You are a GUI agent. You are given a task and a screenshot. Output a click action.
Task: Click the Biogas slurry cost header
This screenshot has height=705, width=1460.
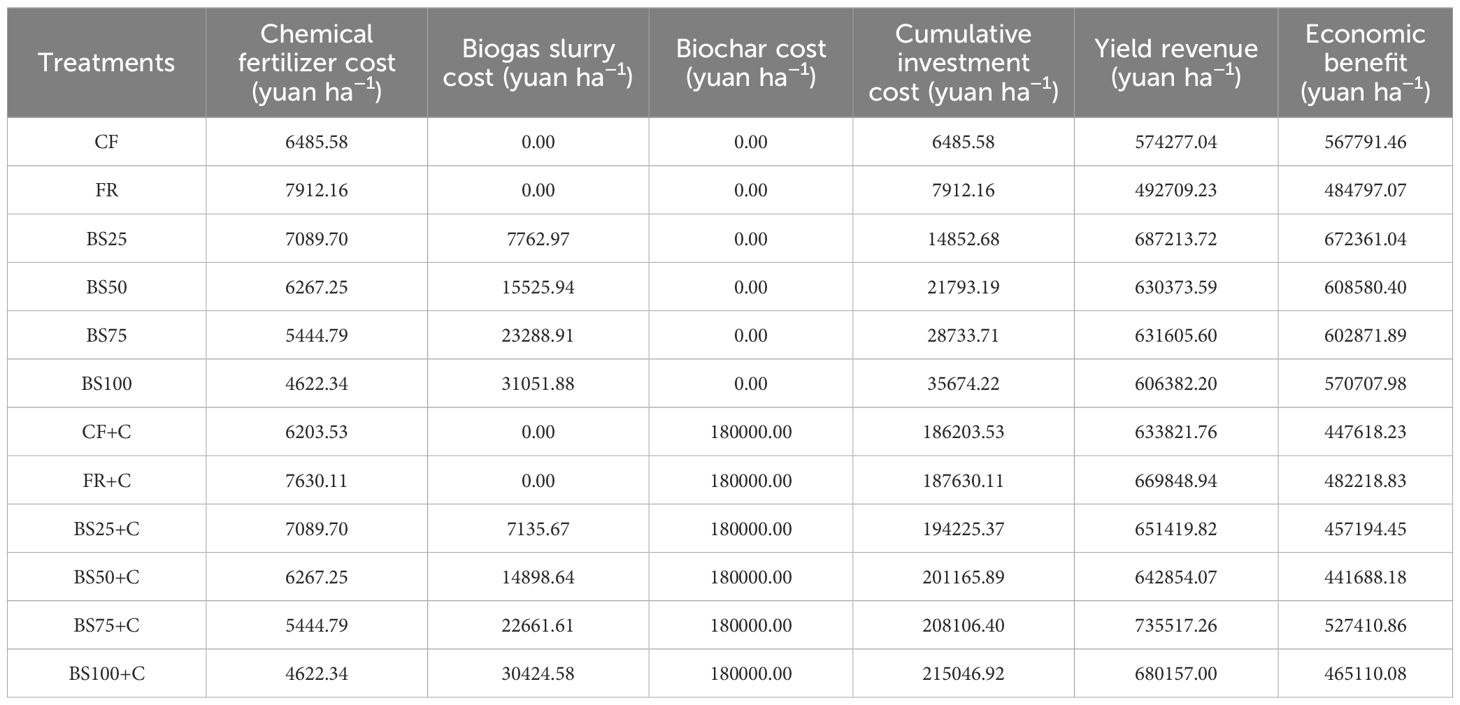pos(538,62)
